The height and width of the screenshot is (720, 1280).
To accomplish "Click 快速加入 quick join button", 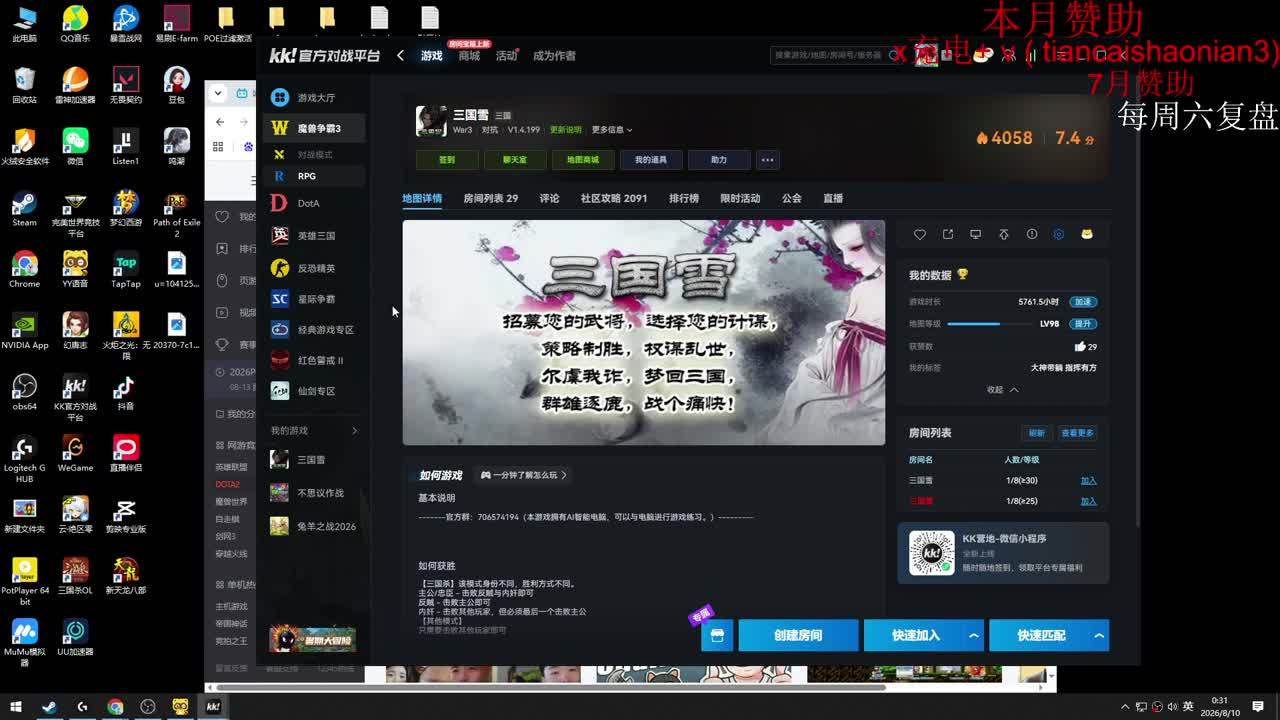I will (x=914, y=636).
